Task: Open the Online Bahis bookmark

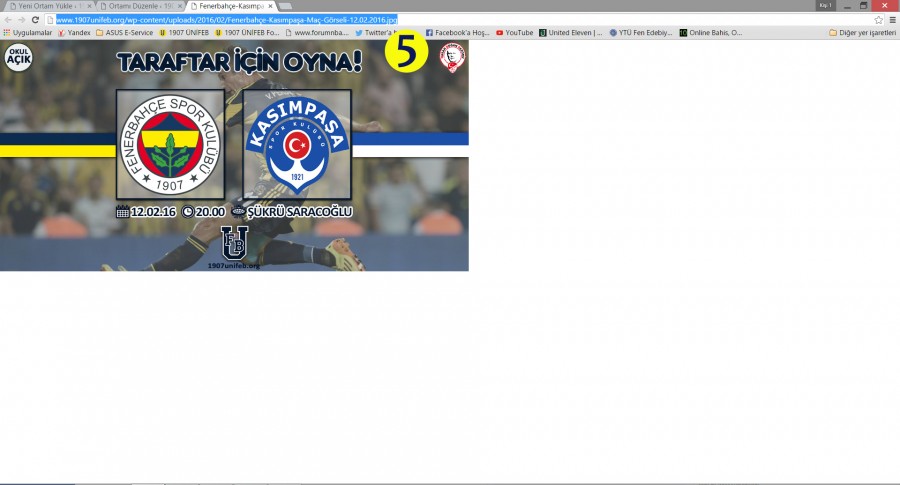Action: [x=710, y=32]
